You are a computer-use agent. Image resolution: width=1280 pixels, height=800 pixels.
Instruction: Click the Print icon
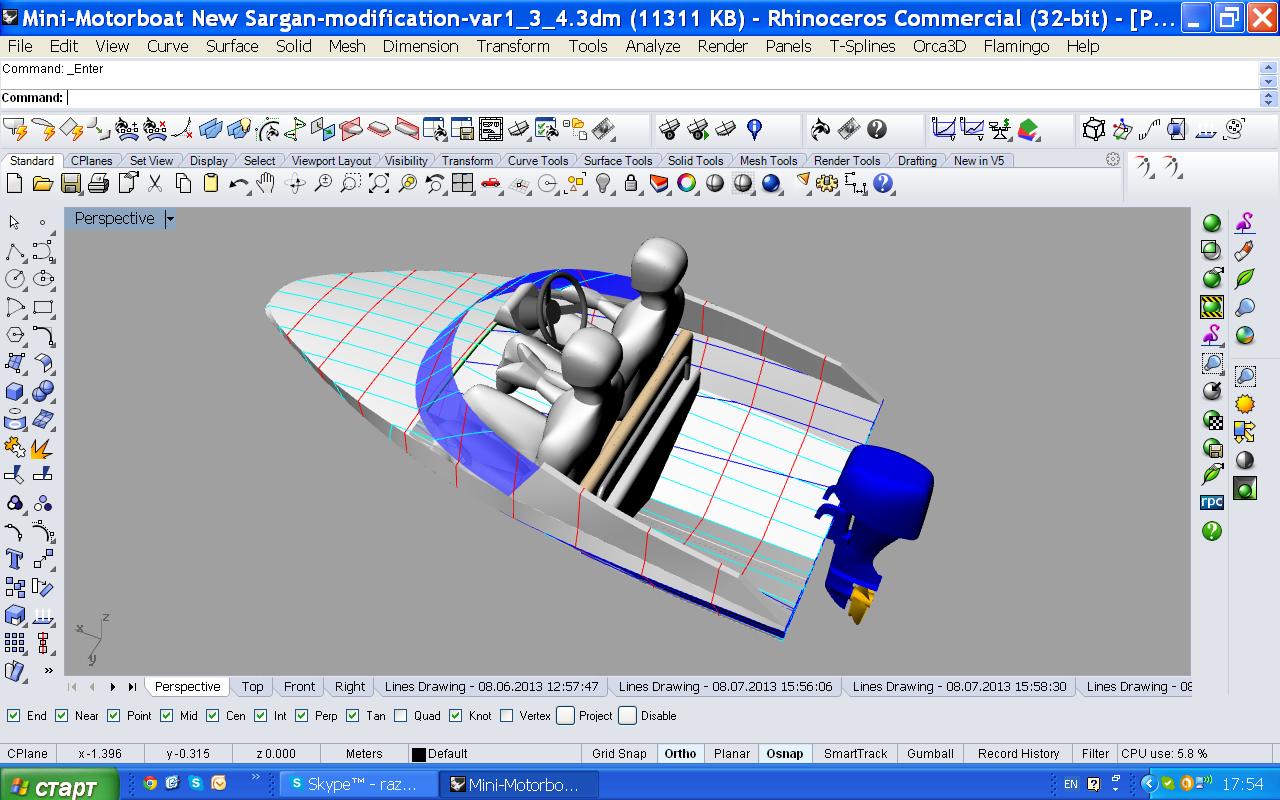[x=98, y=183]
